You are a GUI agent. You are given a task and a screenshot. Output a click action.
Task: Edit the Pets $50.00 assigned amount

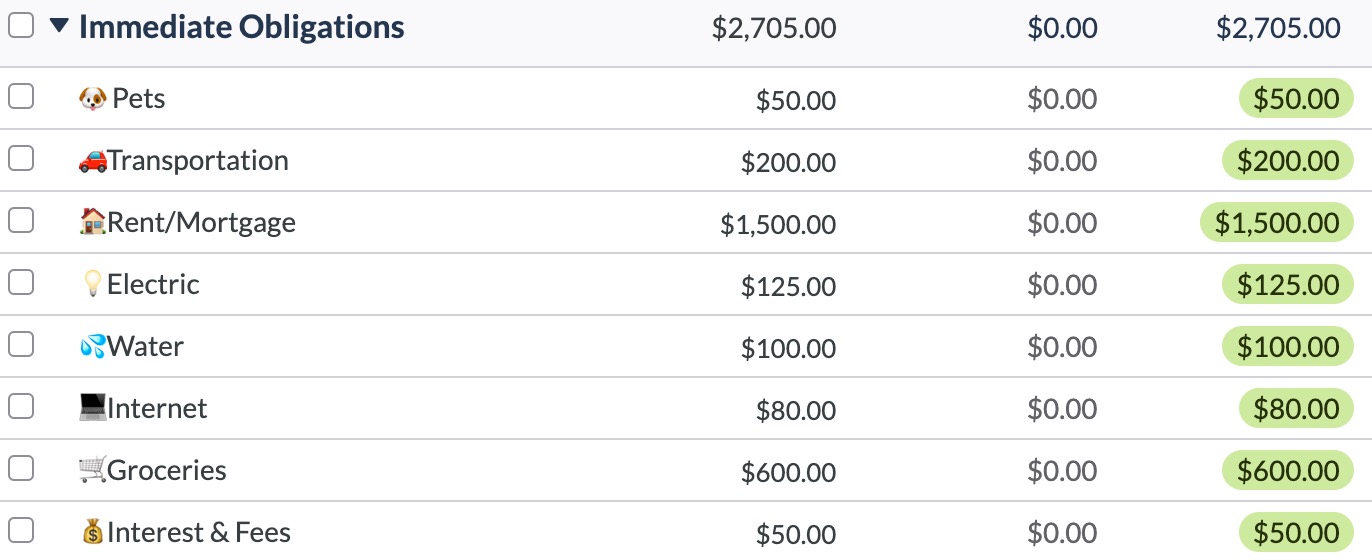coord(796,100)
